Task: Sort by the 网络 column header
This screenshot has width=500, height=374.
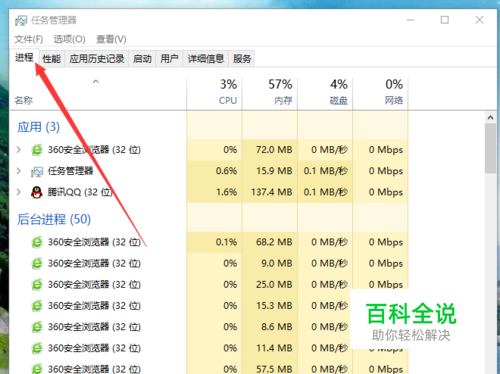Action: 380,93
